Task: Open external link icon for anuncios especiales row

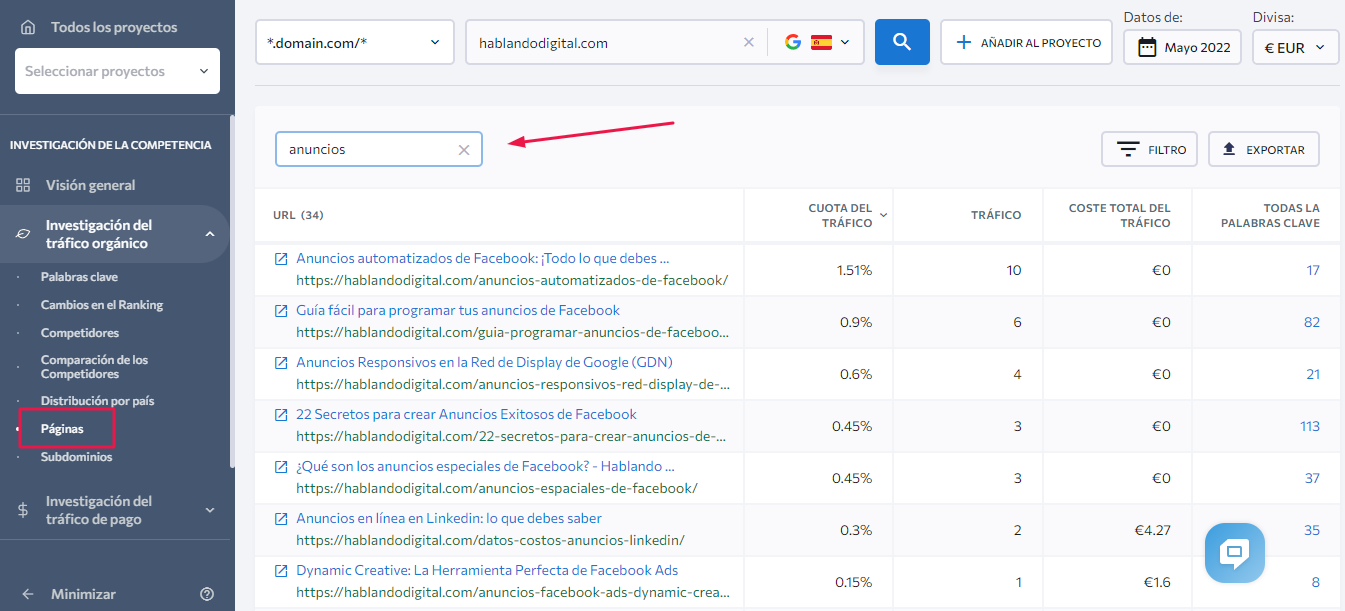Action: click(x=281, y=467)
